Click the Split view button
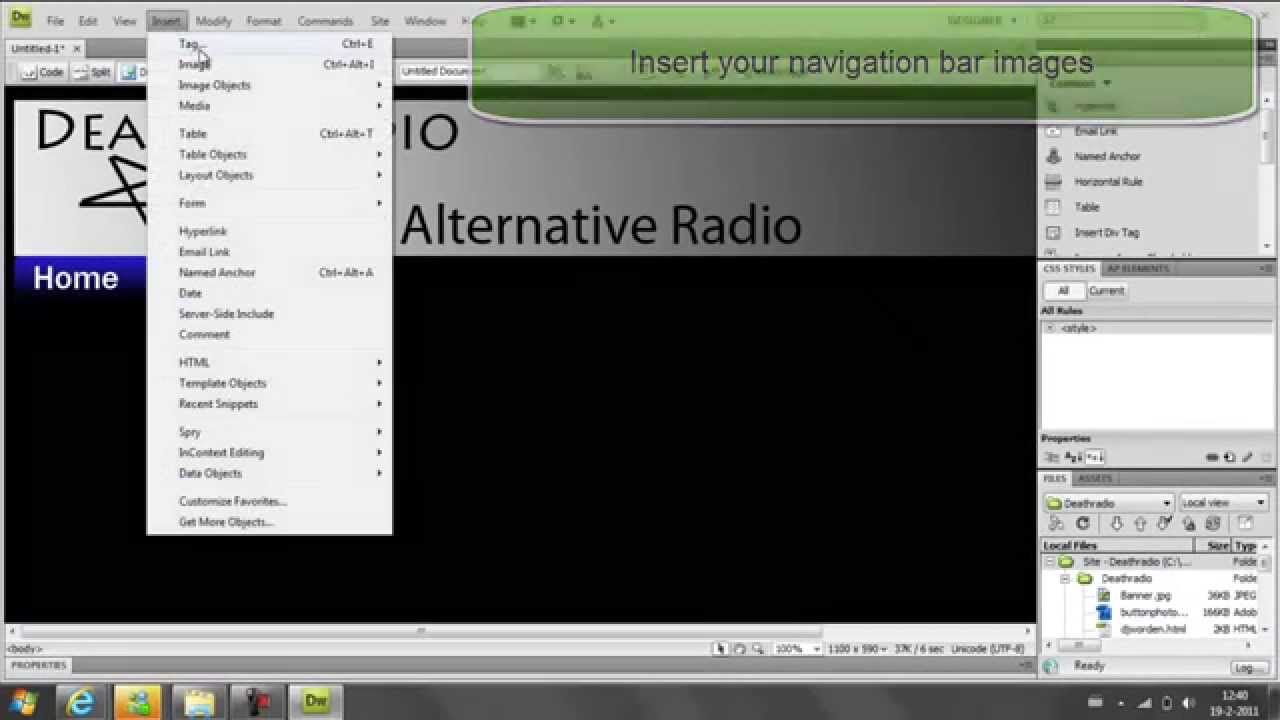1280x720 pixels. tap(92, 72)
